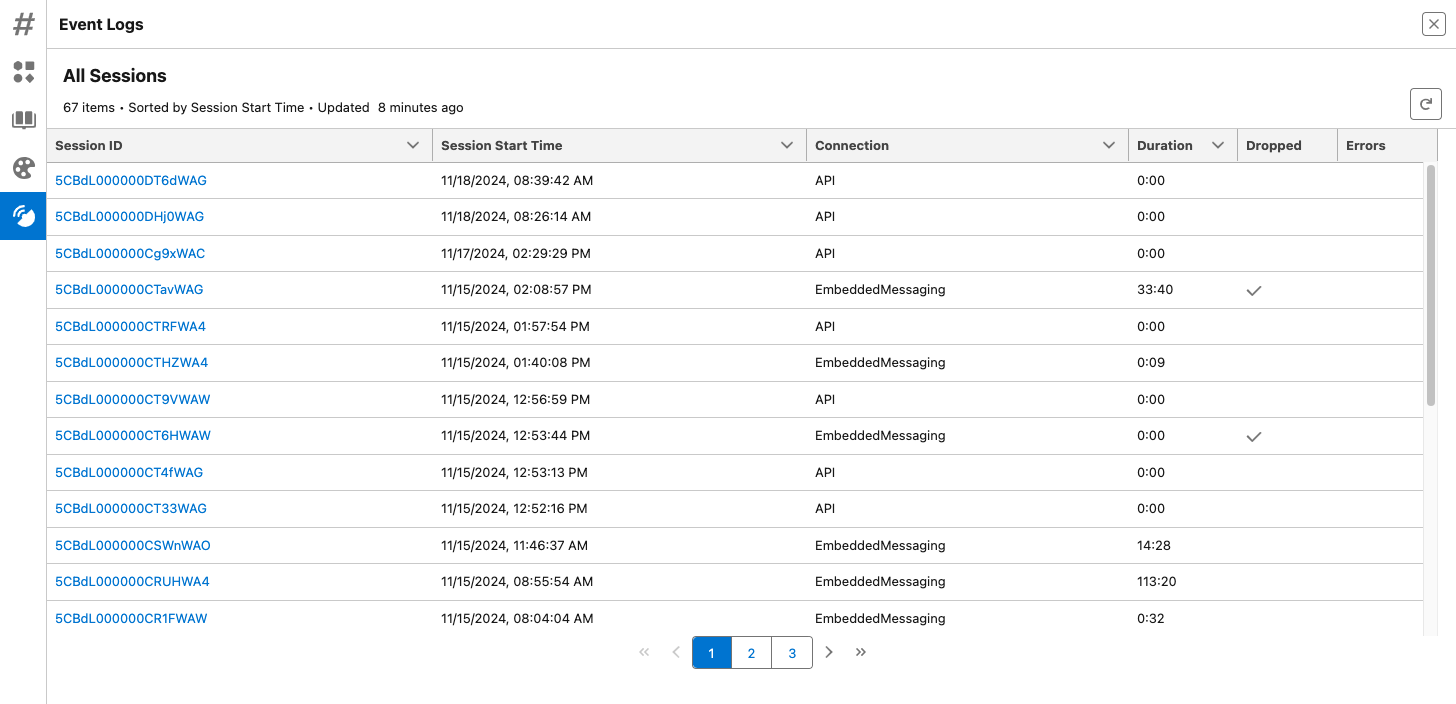
Task: Open Connection column dropdown menu
Action: click(x=1109, y=145)
